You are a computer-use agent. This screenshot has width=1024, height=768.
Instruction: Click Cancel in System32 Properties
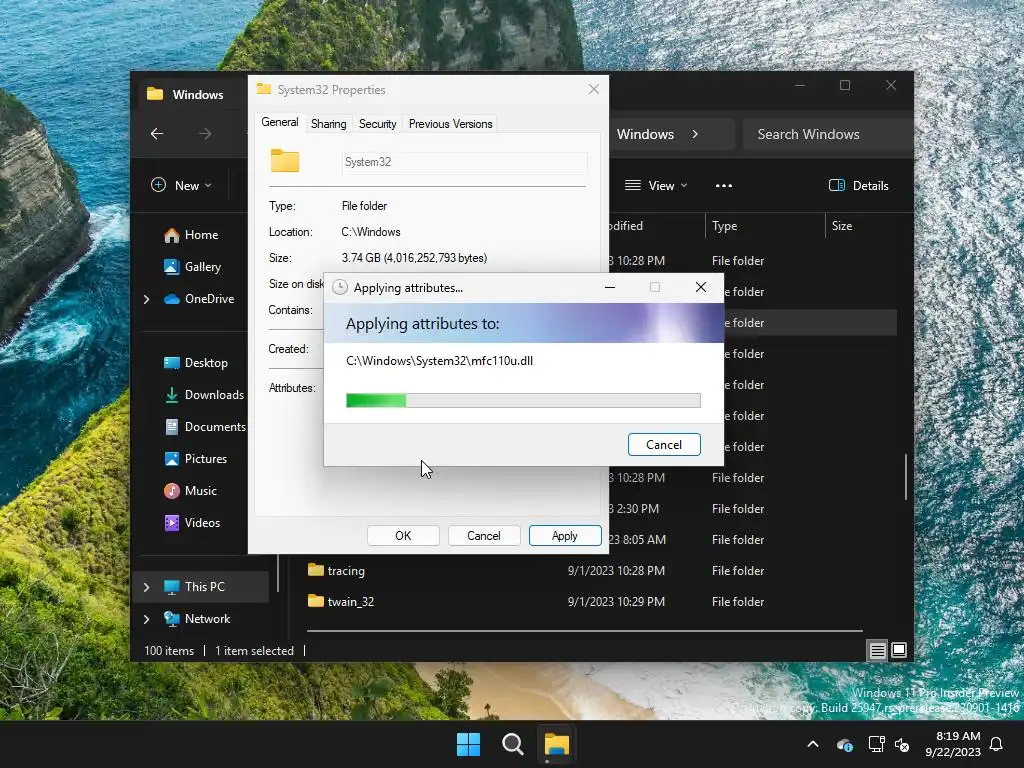tap(483, 536)
